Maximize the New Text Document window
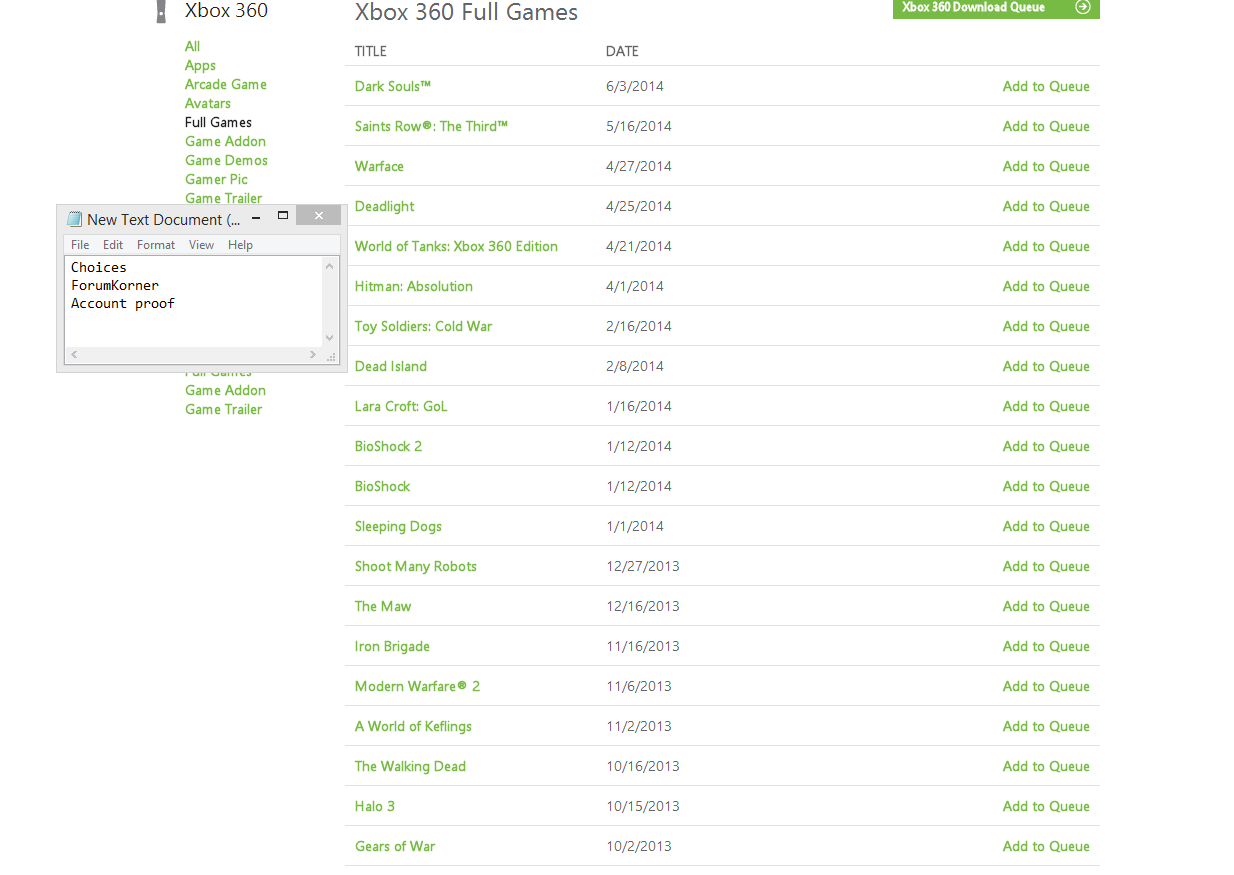The image size is (1234, 875). pos(283,216)
